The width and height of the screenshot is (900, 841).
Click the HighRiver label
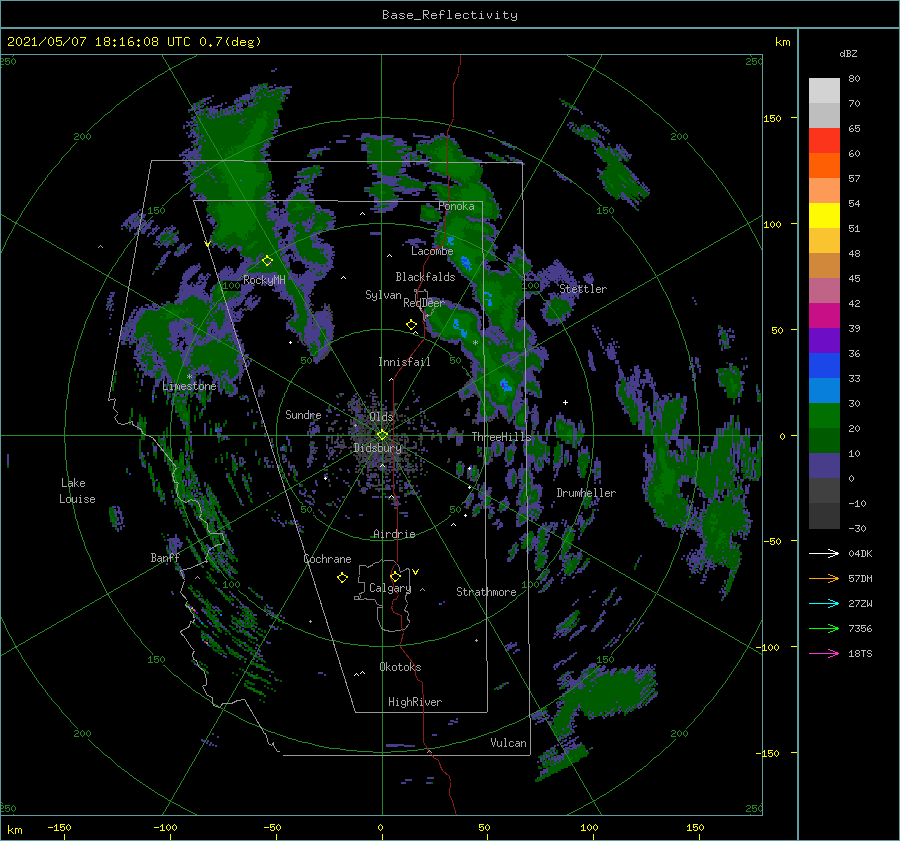[415, 702]
